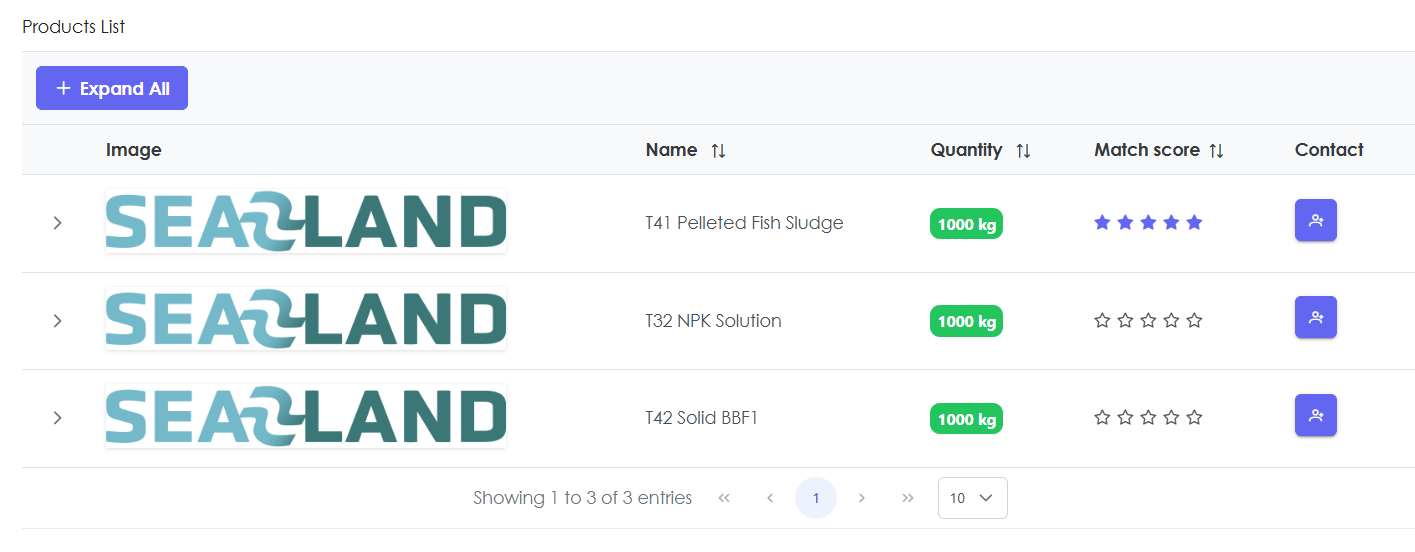
Task: Click contact icon for T32 NPK Solution
Action: pyautogui.click(x=1315, y=318)
